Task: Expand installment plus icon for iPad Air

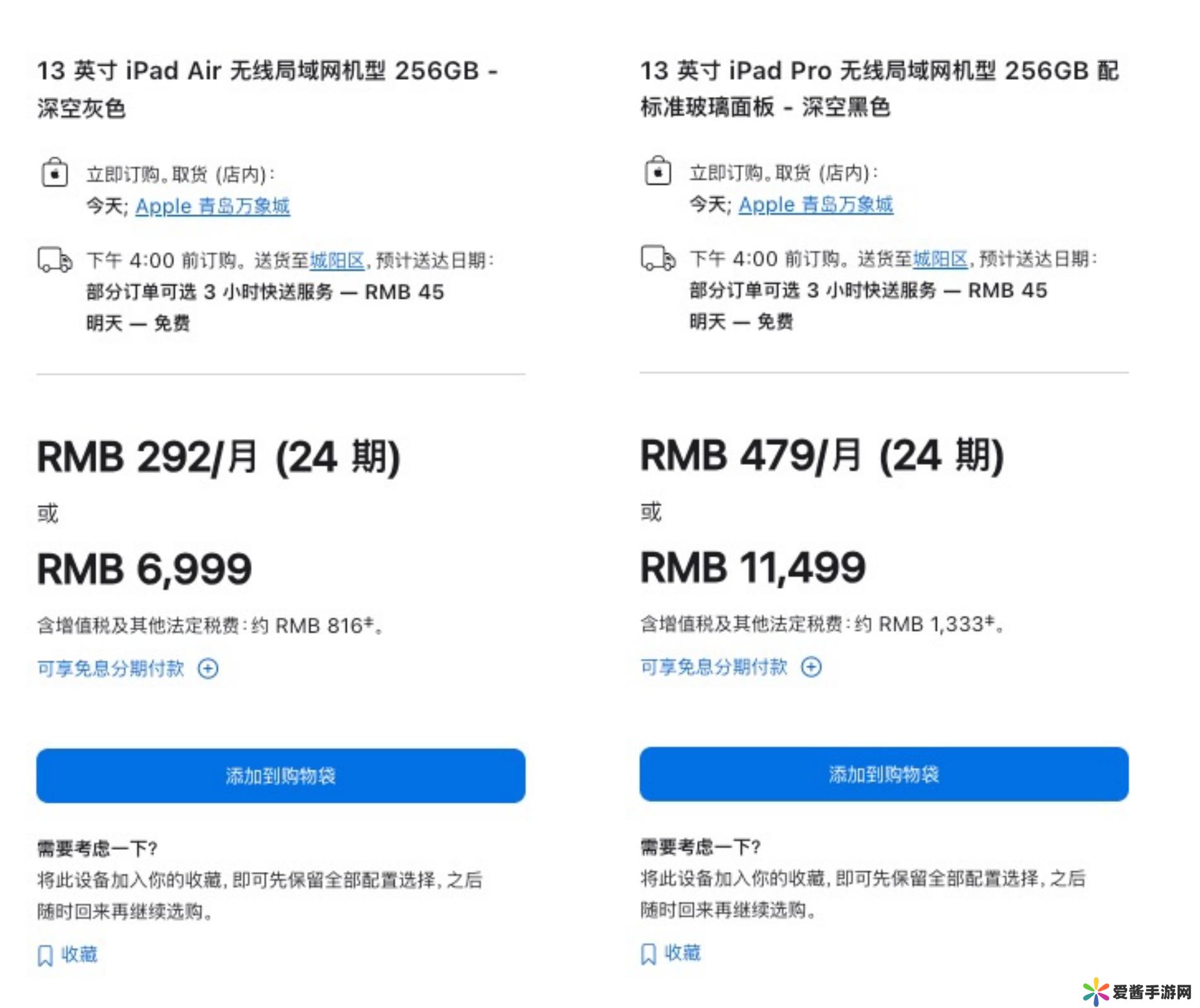Action: pos(208,668)
